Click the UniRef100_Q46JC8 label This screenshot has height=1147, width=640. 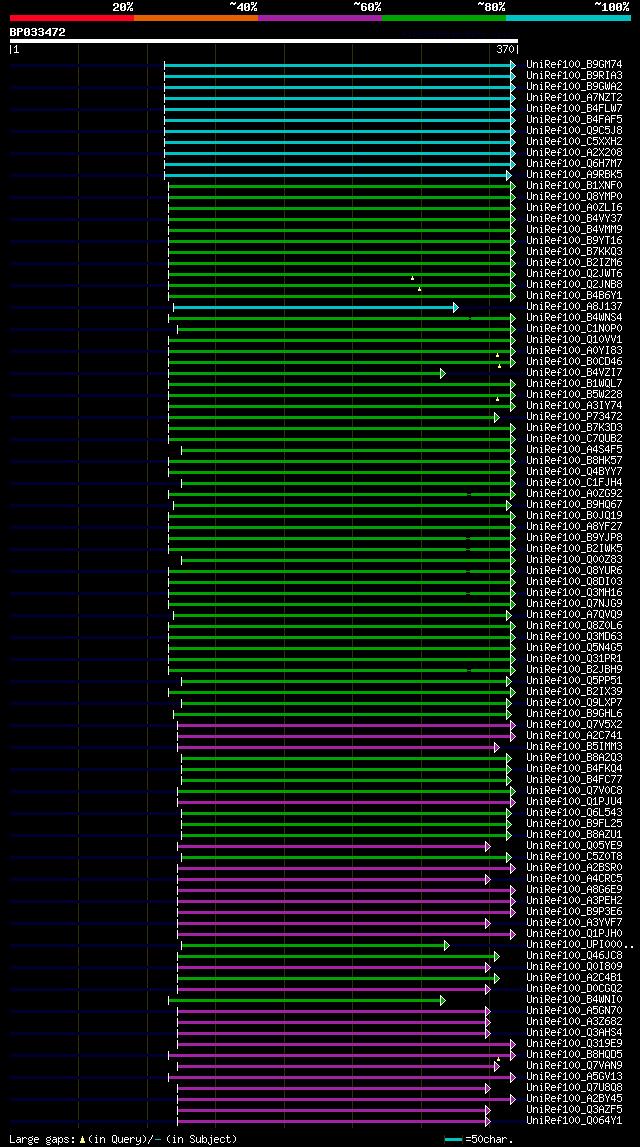(574, 956)
